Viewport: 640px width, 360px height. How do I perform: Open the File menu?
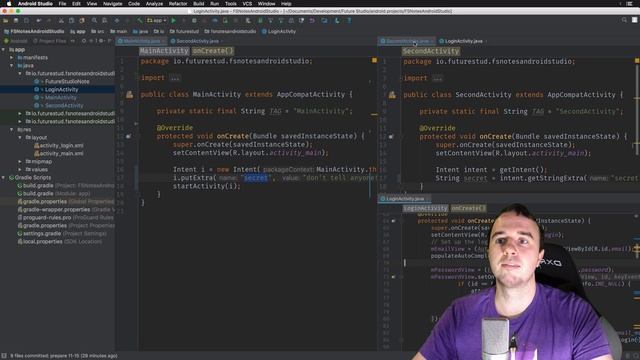pyautogui.click(x=62, y=4)
